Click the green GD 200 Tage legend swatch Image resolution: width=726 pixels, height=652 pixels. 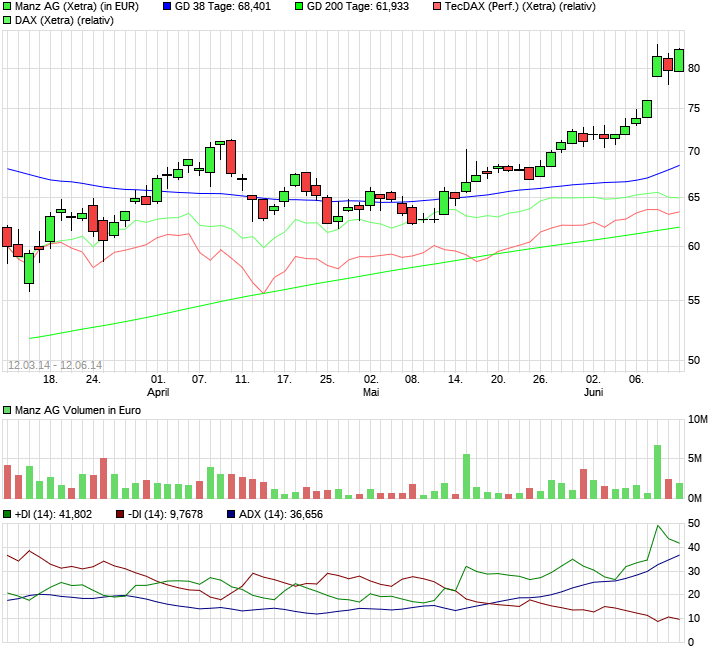point(299,6)
